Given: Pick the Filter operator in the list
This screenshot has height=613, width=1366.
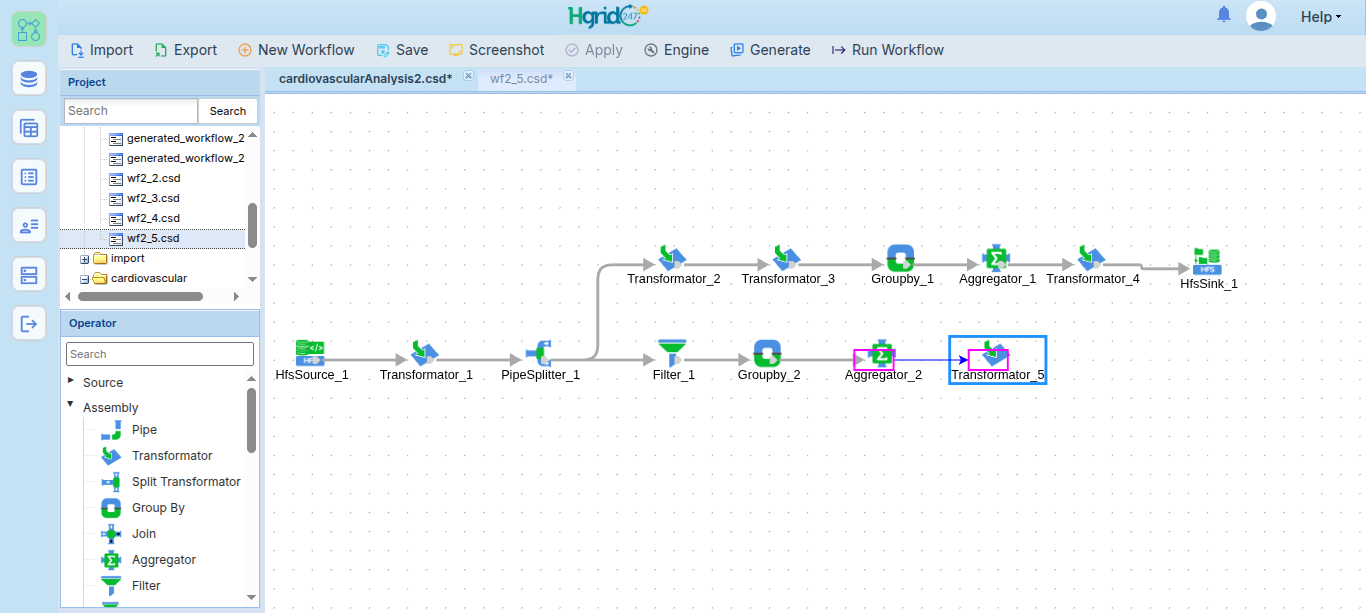Looking at the screenshot, I should (x=146, y=586).
